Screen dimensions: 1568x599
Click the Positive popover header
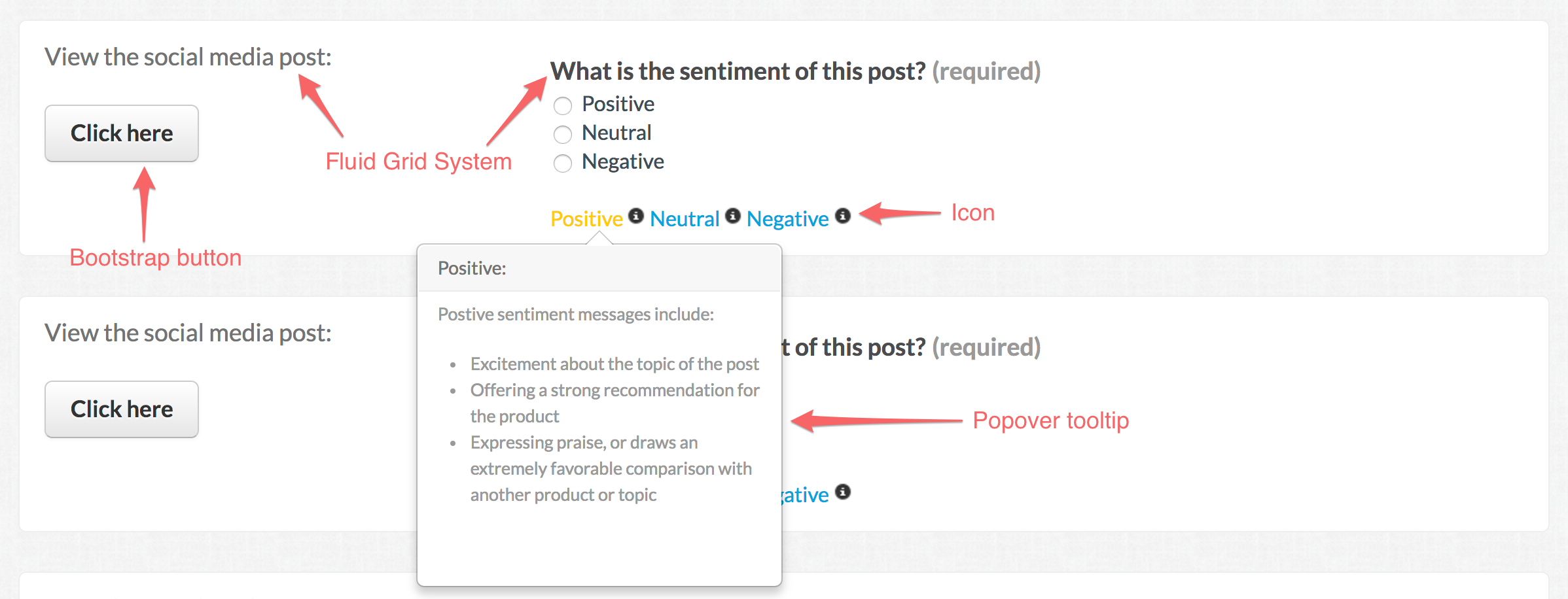pyautogui.click(x=471, y=267)
